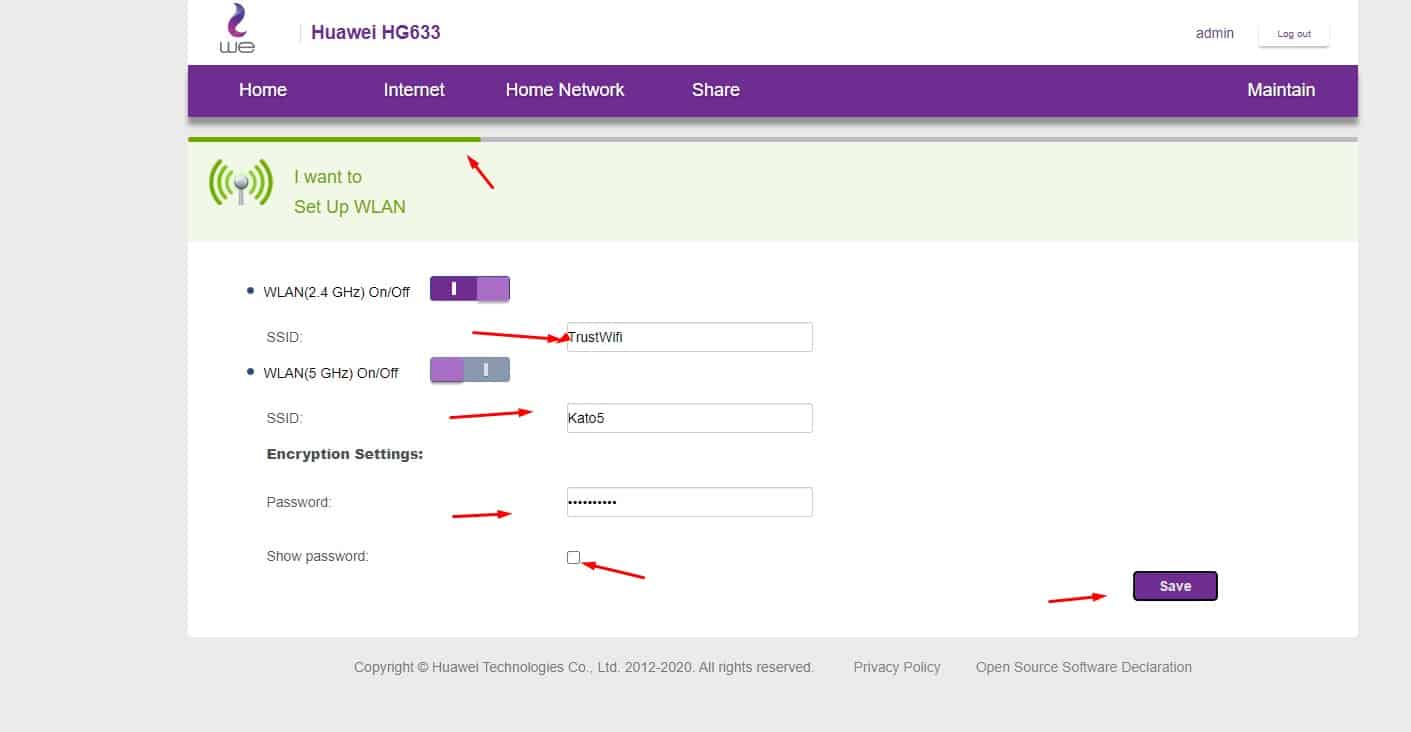Viewport: 1411px width, 732px height.
Task: Click the 2.4 GHz SSID field containing TrustWifi
Action: pos(689,337)
